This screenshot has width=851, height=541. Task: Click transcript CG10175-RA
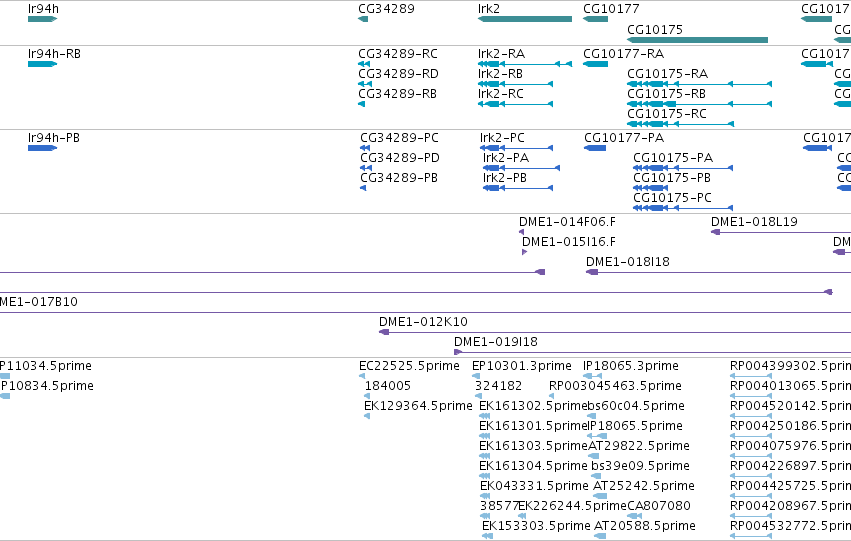click(x=700, y=84)
